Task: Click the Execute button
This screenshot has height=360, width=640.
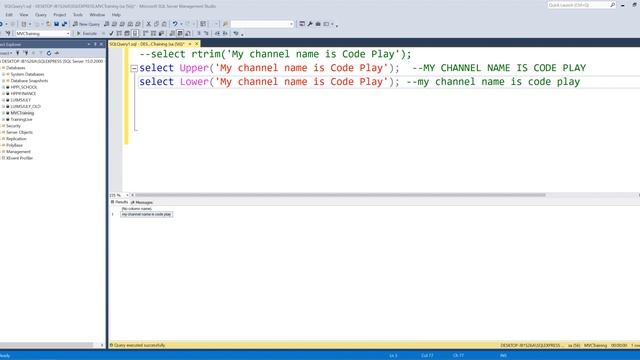Action: (x=87, y=33)
